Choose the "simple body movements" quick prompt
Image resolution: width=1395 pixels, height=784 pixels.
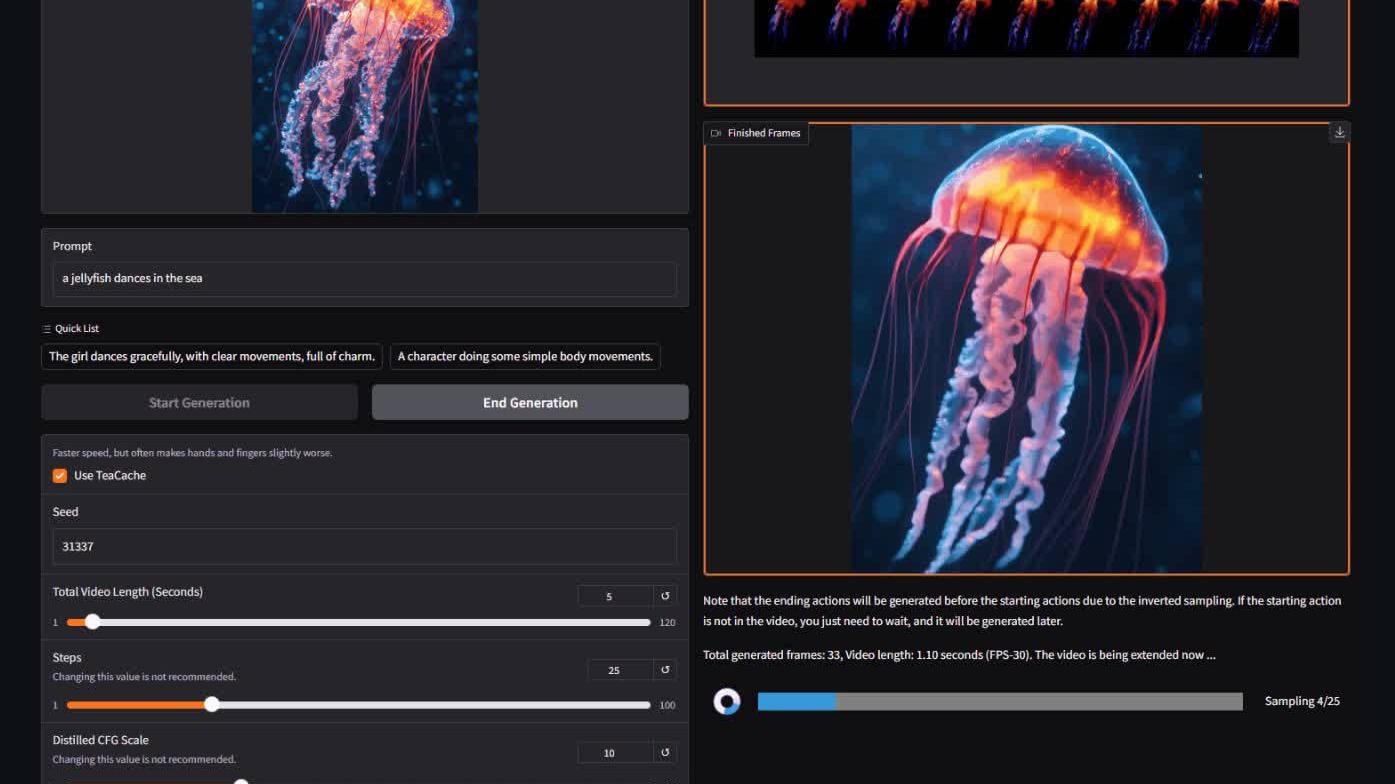click(x=525, y=356)
